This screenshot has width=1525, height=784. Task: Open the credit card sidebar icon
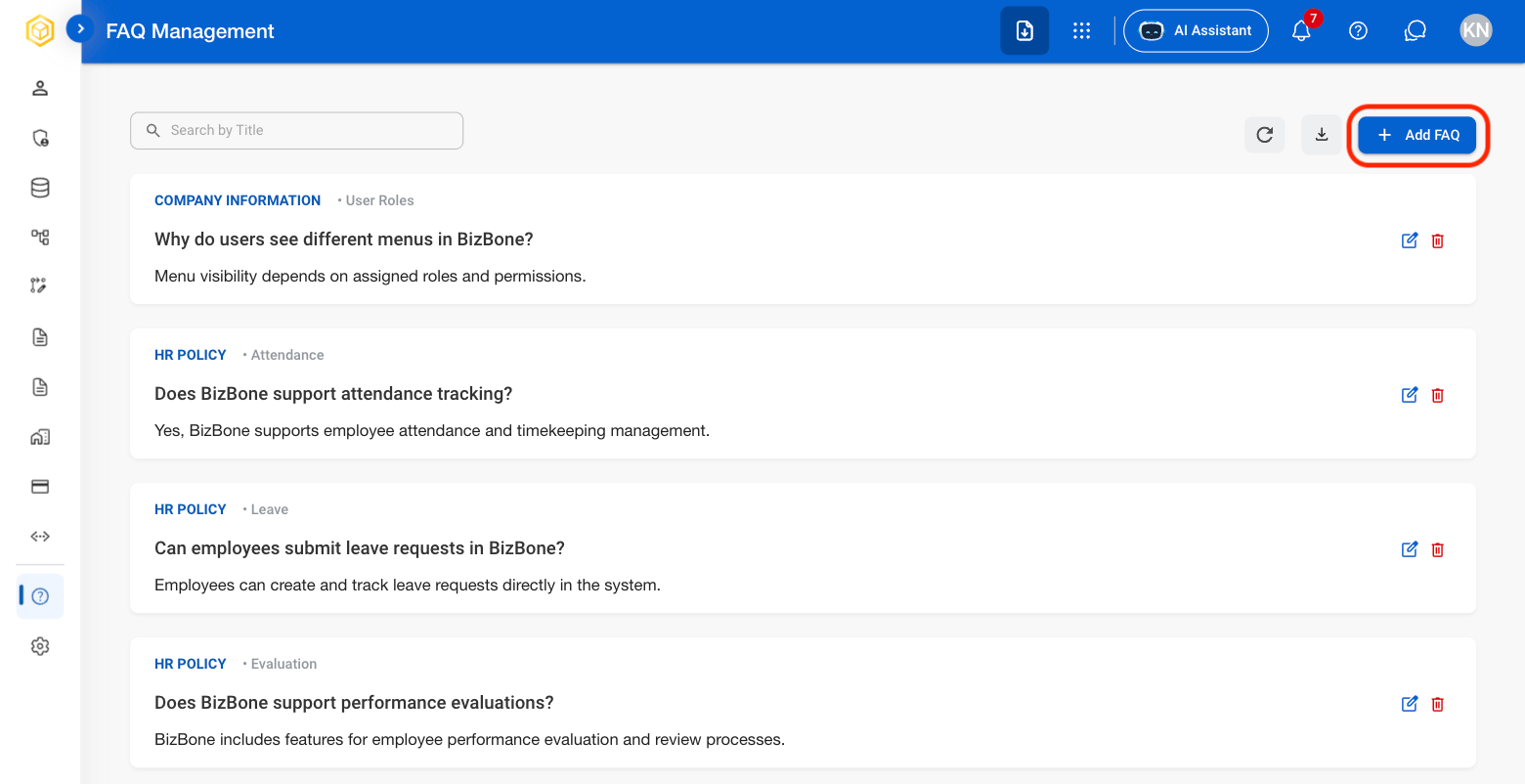click(40, 487)
